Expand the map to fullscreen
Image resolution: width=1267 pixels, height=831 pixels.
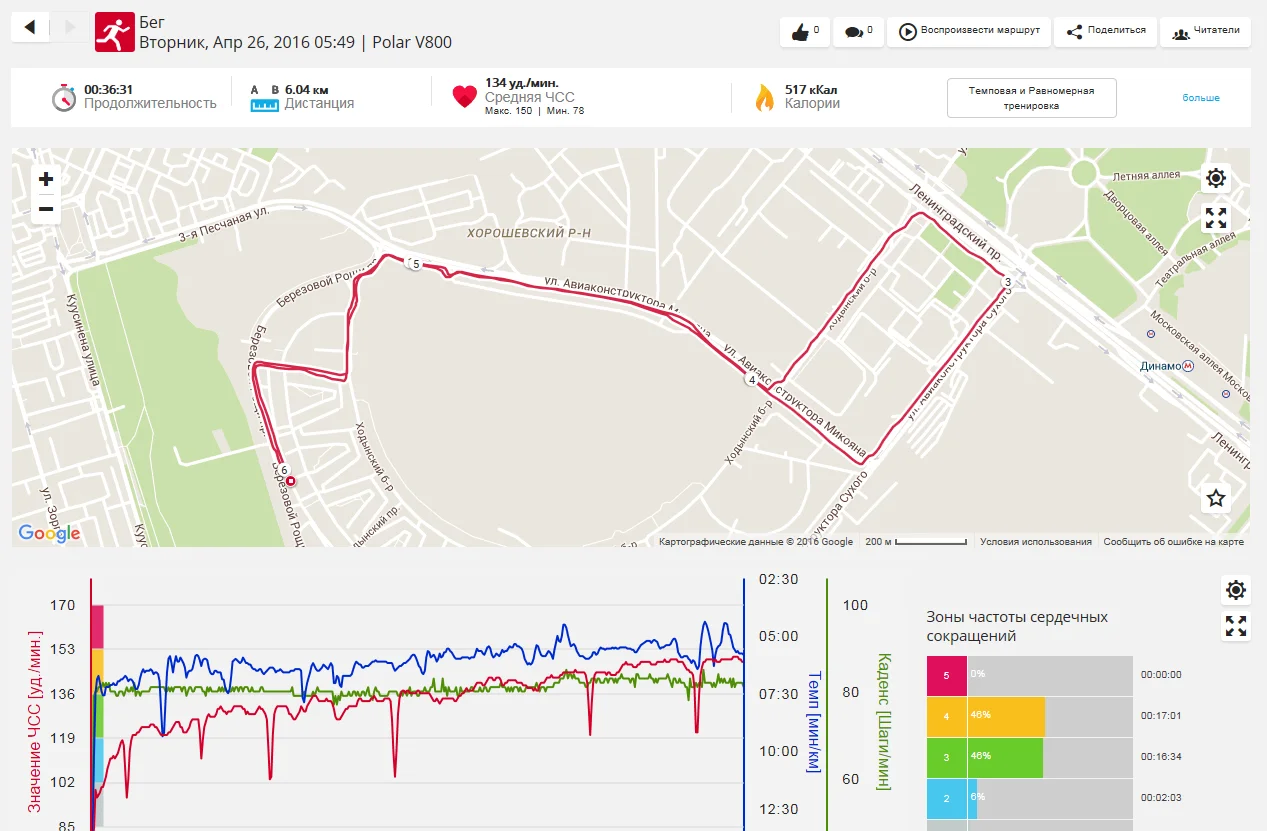click(x=1216, y=218)
